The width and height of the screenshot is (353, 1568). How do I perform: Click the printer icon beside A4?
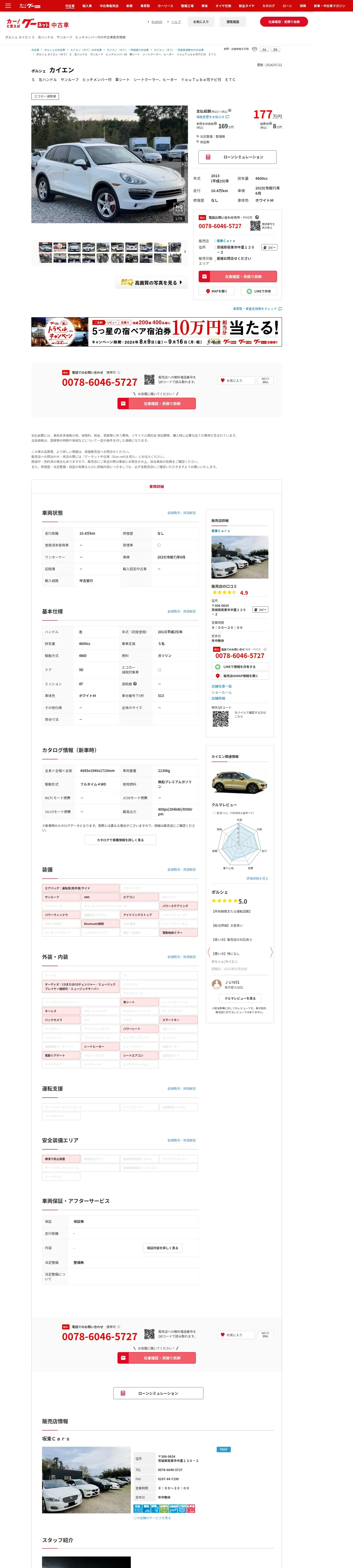point(254,49)
